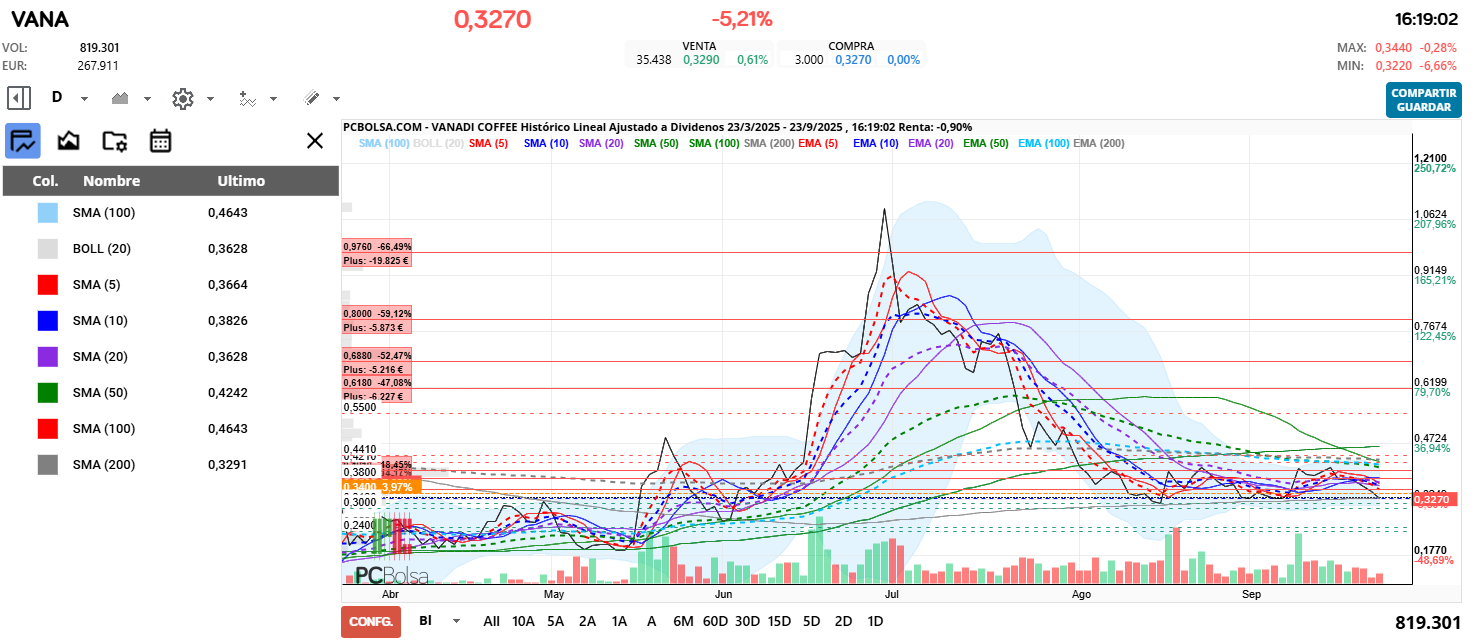Toggle EMA (10) in chart legend

873,143
